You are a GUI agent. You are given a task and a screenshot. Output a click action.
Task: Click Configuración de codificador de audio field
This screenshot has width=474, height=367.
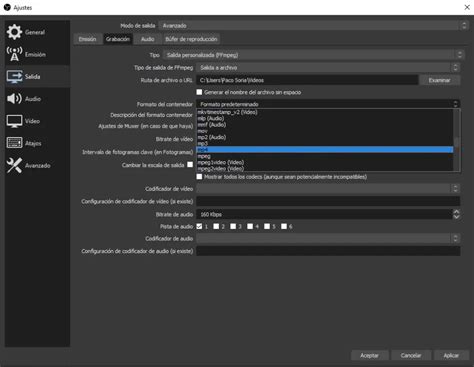(x=328, y=251)
